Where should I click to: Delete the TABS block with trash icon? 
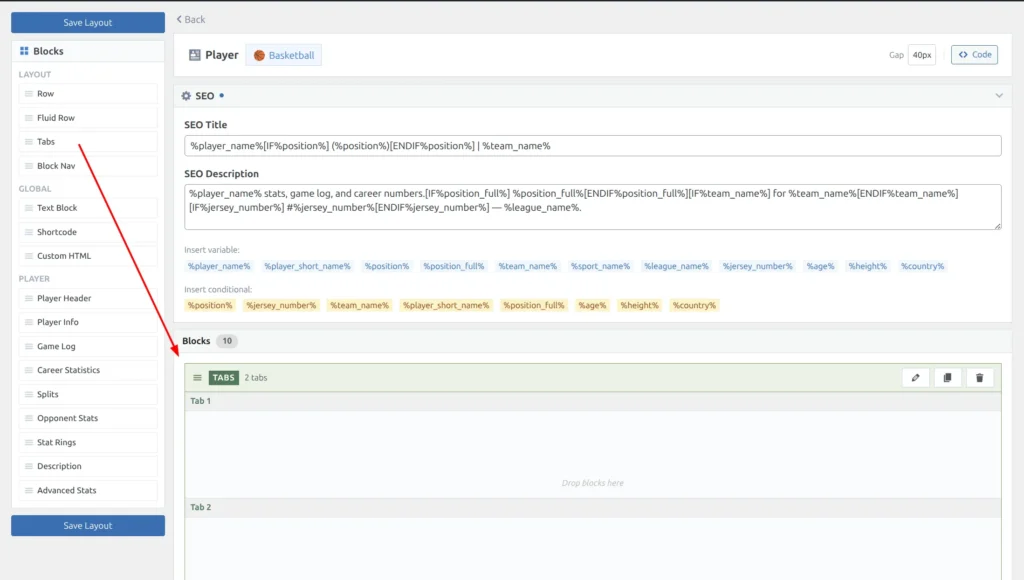click(x=980, y=378)
